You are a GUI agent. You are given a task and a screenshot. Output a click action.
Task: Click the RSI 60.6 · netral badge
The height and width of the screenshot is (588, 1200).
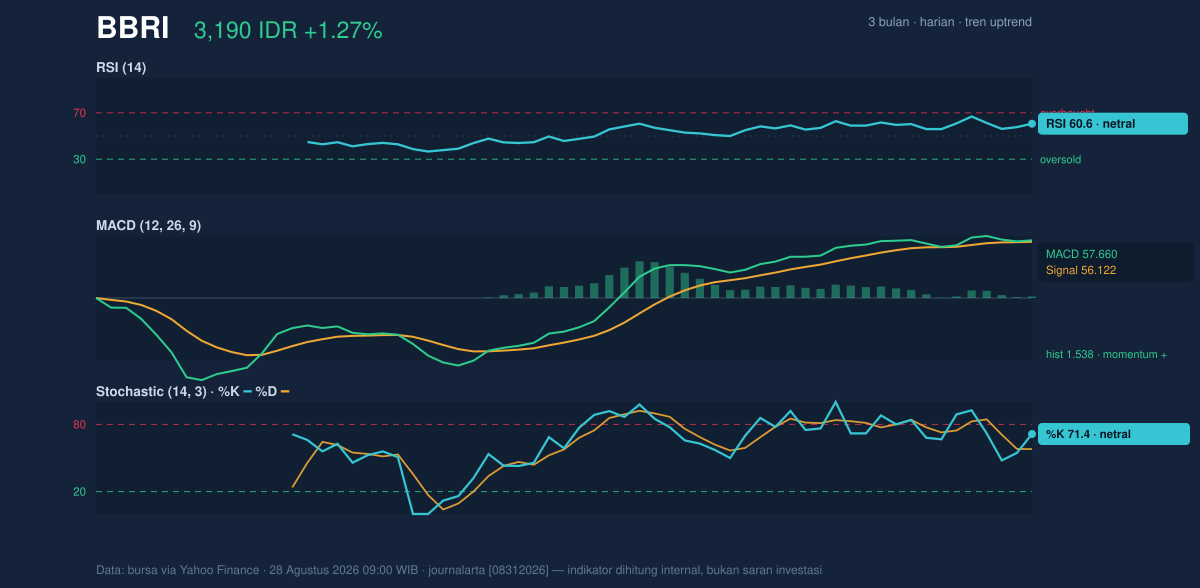click(x=1113, y=124)
